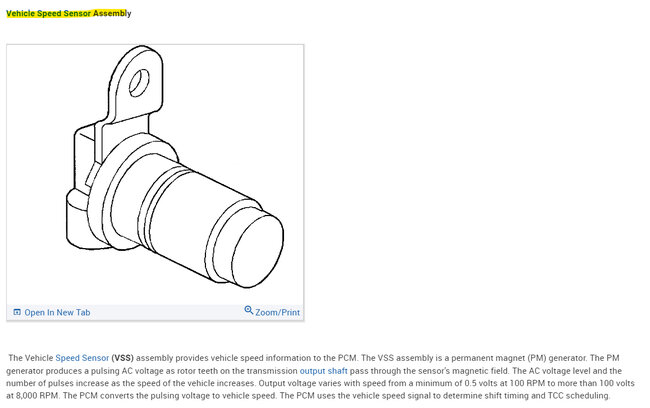Click the permanent magnet (PM) phrase
The height and width of the screenshot is (408, 650).
pyautogui.click(x=498, y=358)
